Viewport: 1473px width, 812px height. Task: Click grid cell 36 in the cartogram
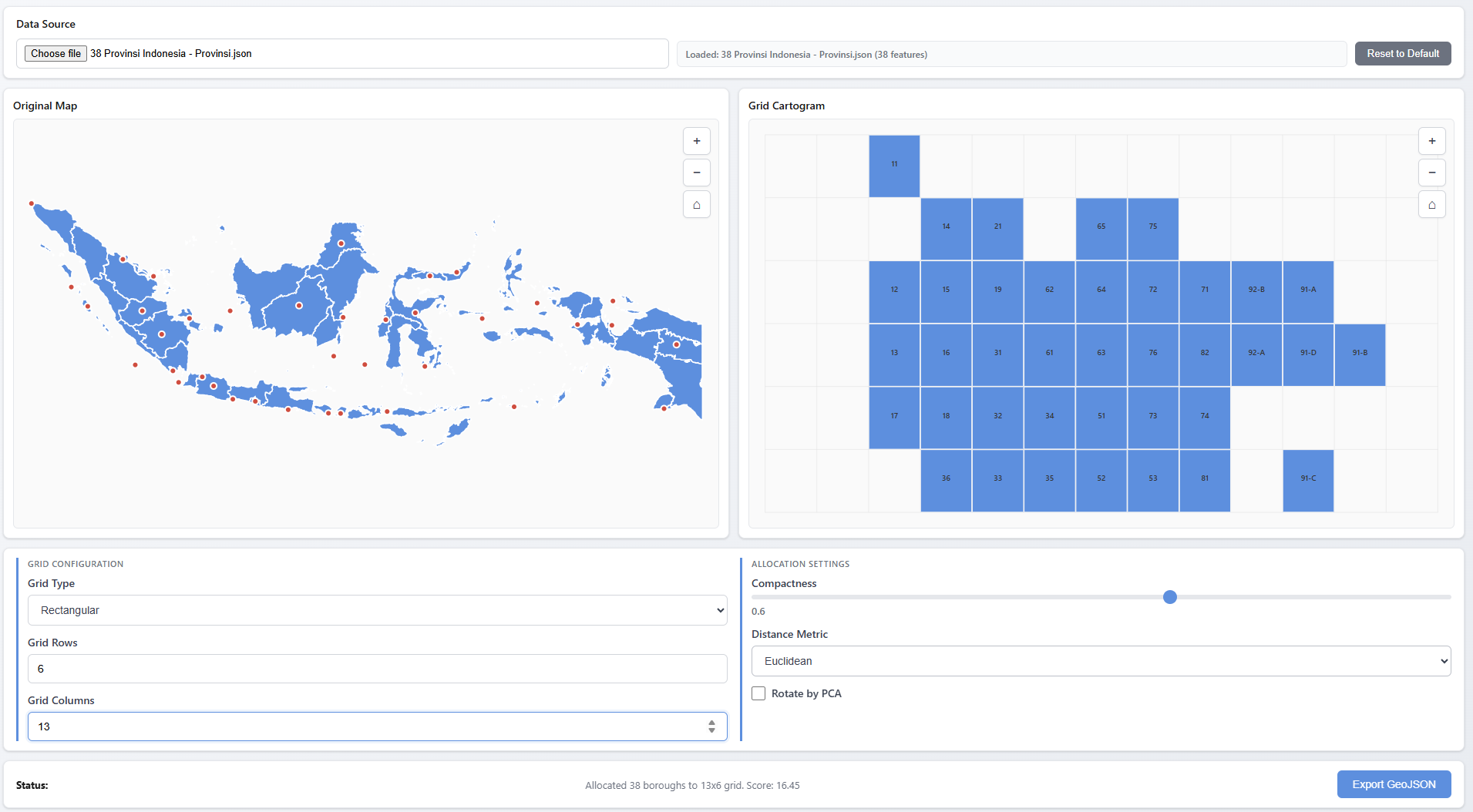coord(946,480)
